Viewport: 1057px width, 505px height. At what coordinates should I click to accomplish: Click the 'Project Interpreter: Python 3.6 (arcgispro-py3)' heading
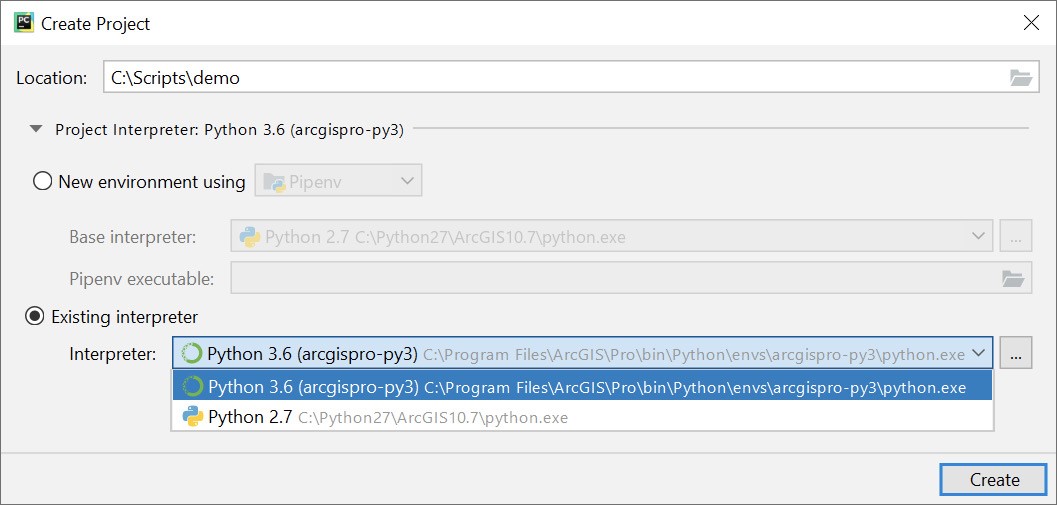229,129
